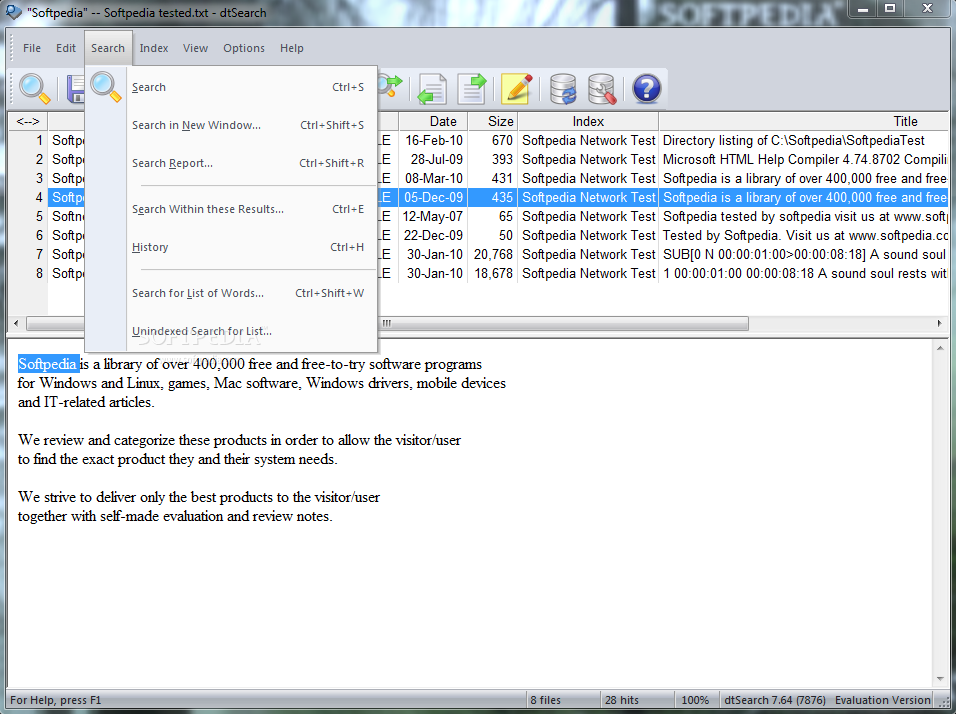
Task: Open the File menu
Action: (32, 48)
